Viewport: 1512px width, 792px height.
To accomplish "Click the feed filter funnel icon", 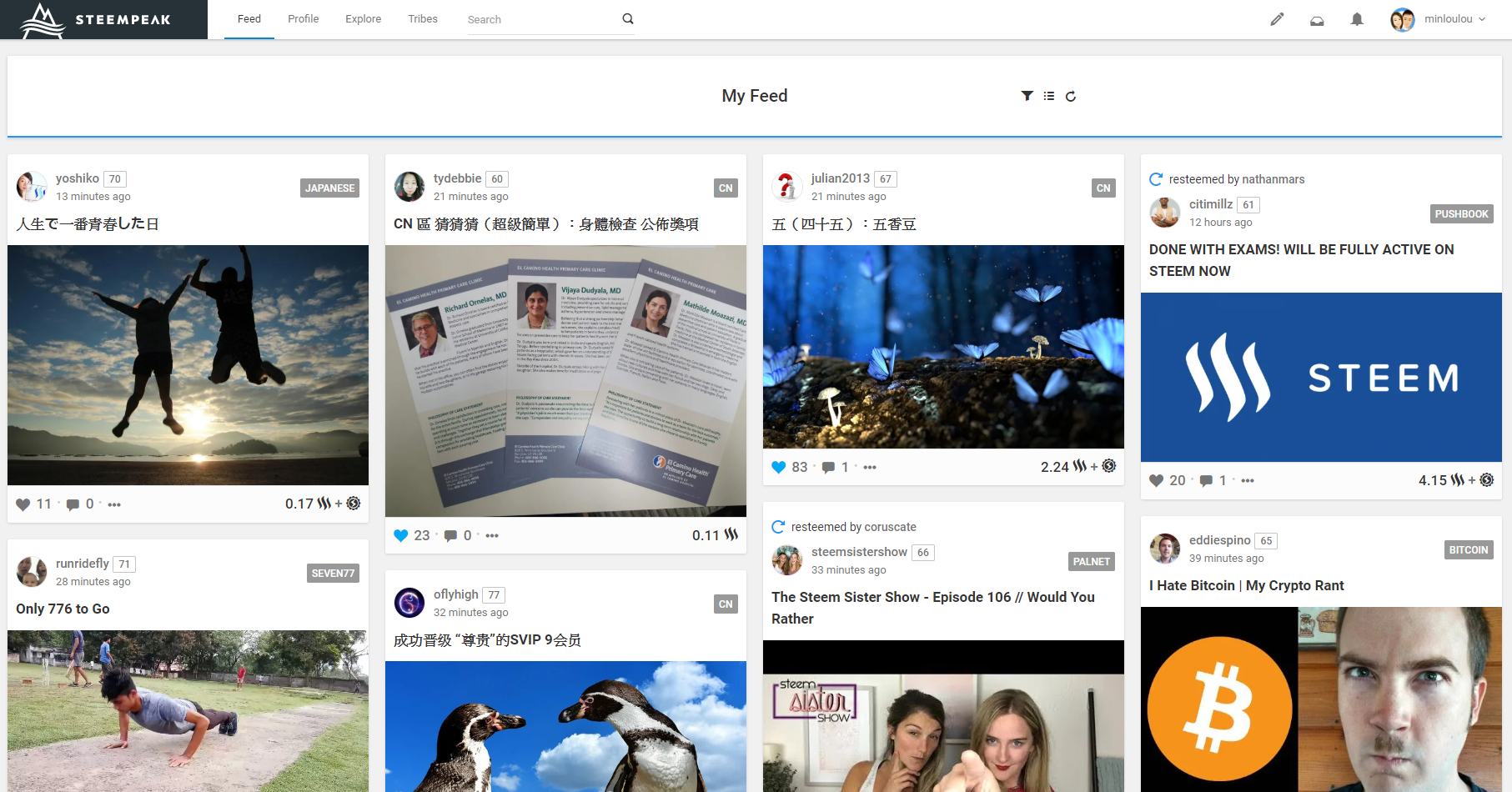I will (1027, 96).
